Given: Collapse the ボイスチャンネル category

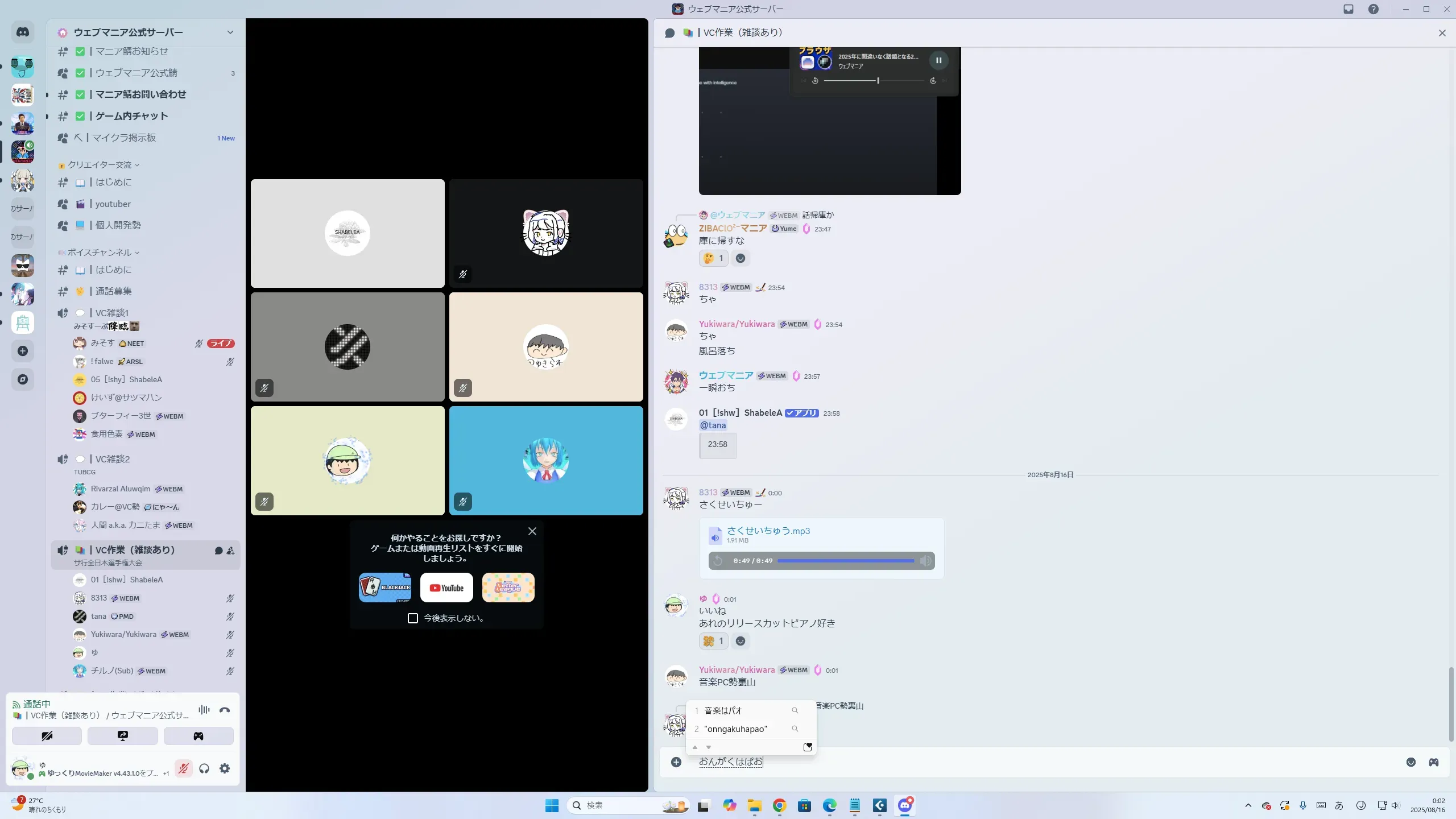Looking at the screenshot, I should point(100,253).
